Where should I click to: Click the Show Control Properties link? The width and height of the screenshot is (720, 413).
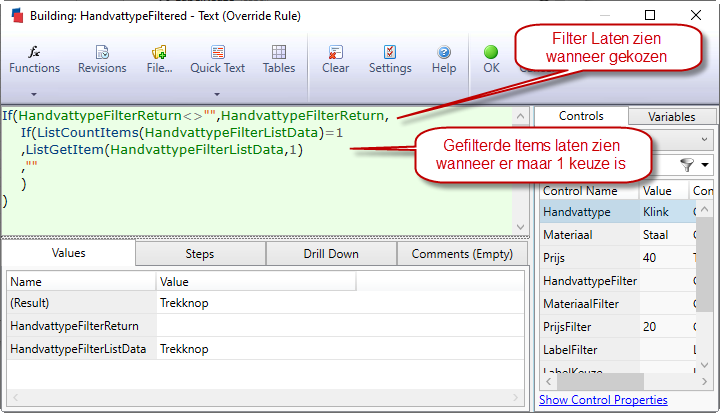[603, 400]
